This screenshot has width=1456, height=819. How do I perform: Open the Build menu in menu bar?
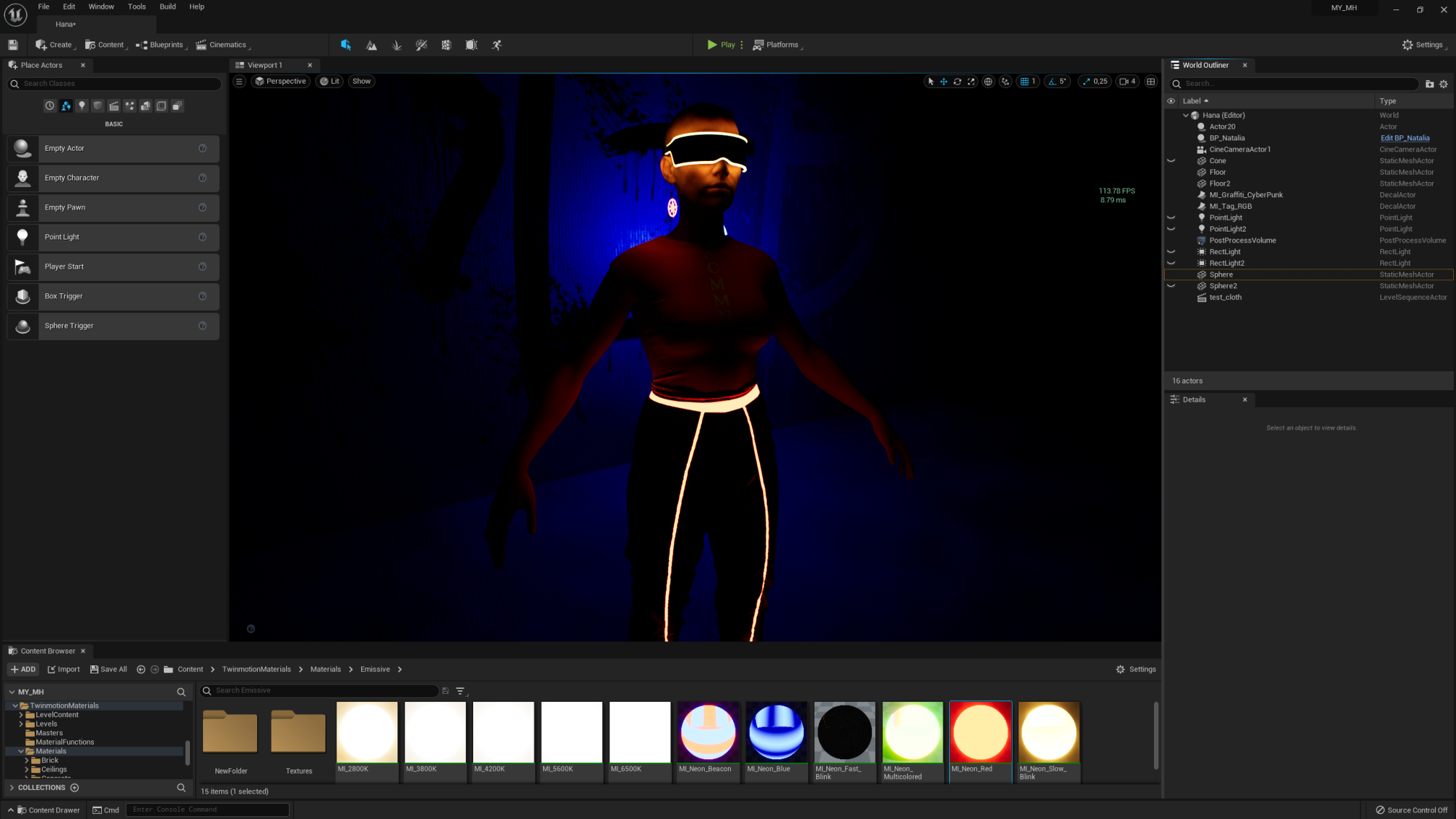(167, 6)
